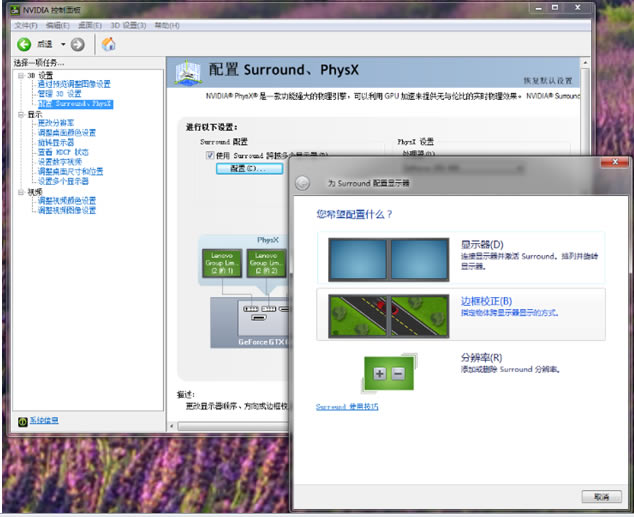Toggle the 使用 Surround checkbox
This screenshot has width=634, height=517.
tap(210, 155)
